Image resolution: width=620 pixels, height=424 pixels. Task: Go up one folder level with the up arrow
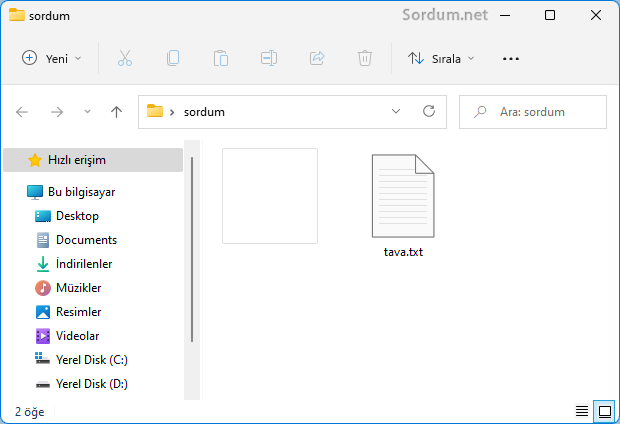tap(116, 112)
